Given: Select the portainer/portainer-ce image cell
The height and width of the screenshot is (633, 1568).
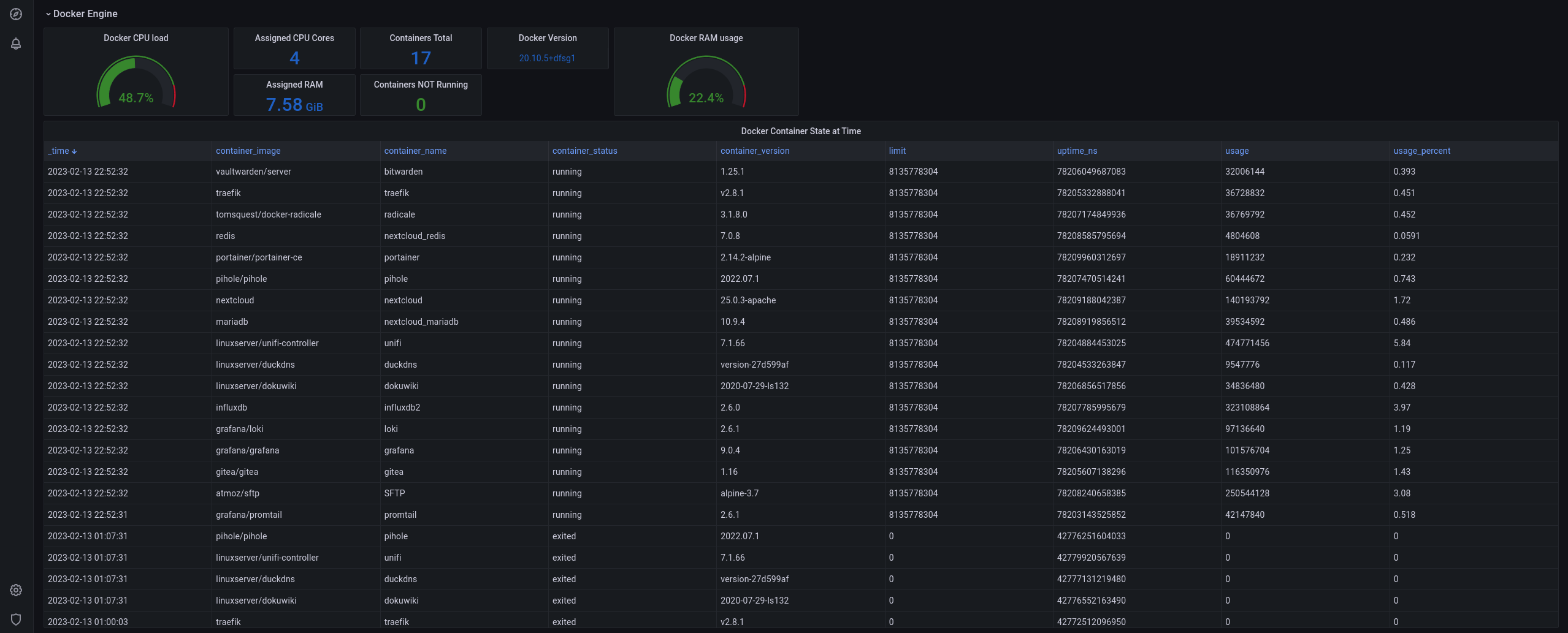Looking at the screenshot, I should 296,257.
